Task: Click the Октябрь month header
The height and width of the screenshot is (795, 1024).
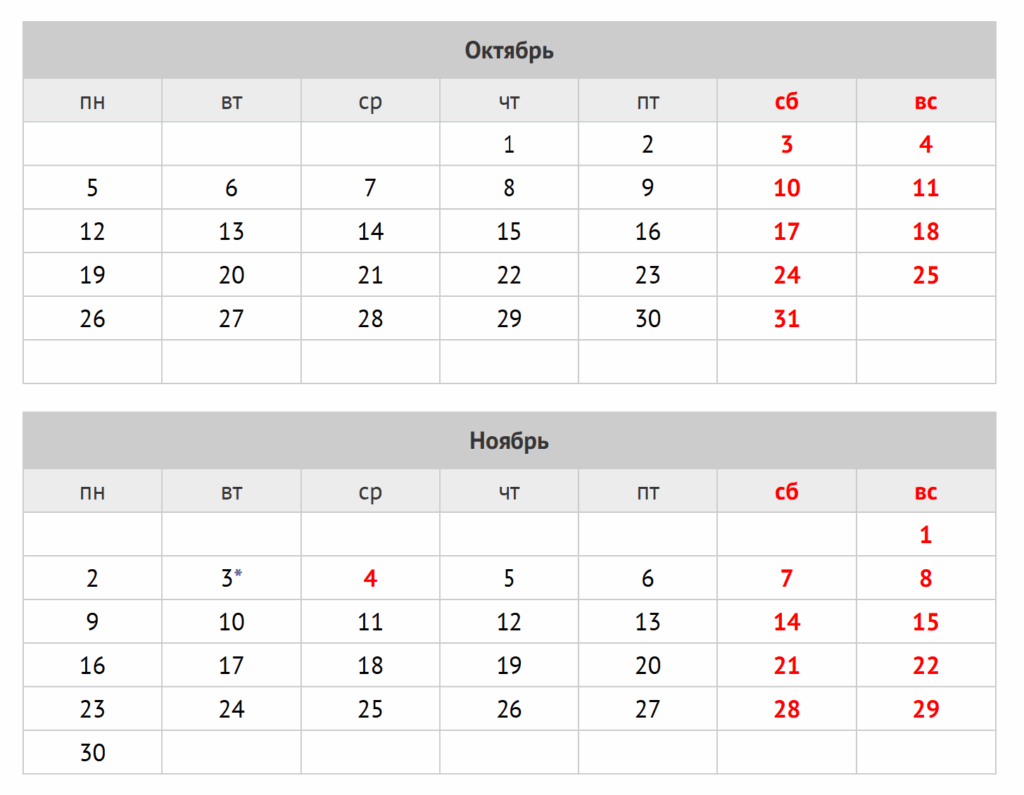Action: (509, 50)
